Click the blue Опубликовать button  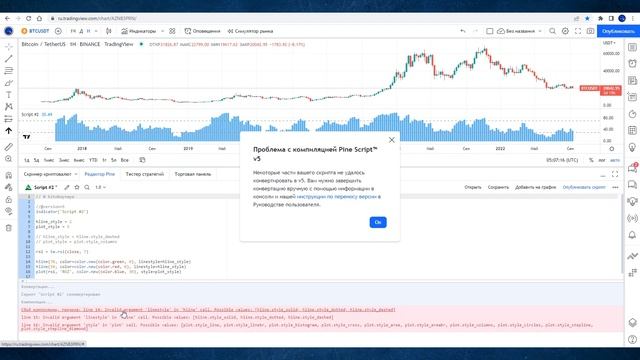[x=618, y=31]
